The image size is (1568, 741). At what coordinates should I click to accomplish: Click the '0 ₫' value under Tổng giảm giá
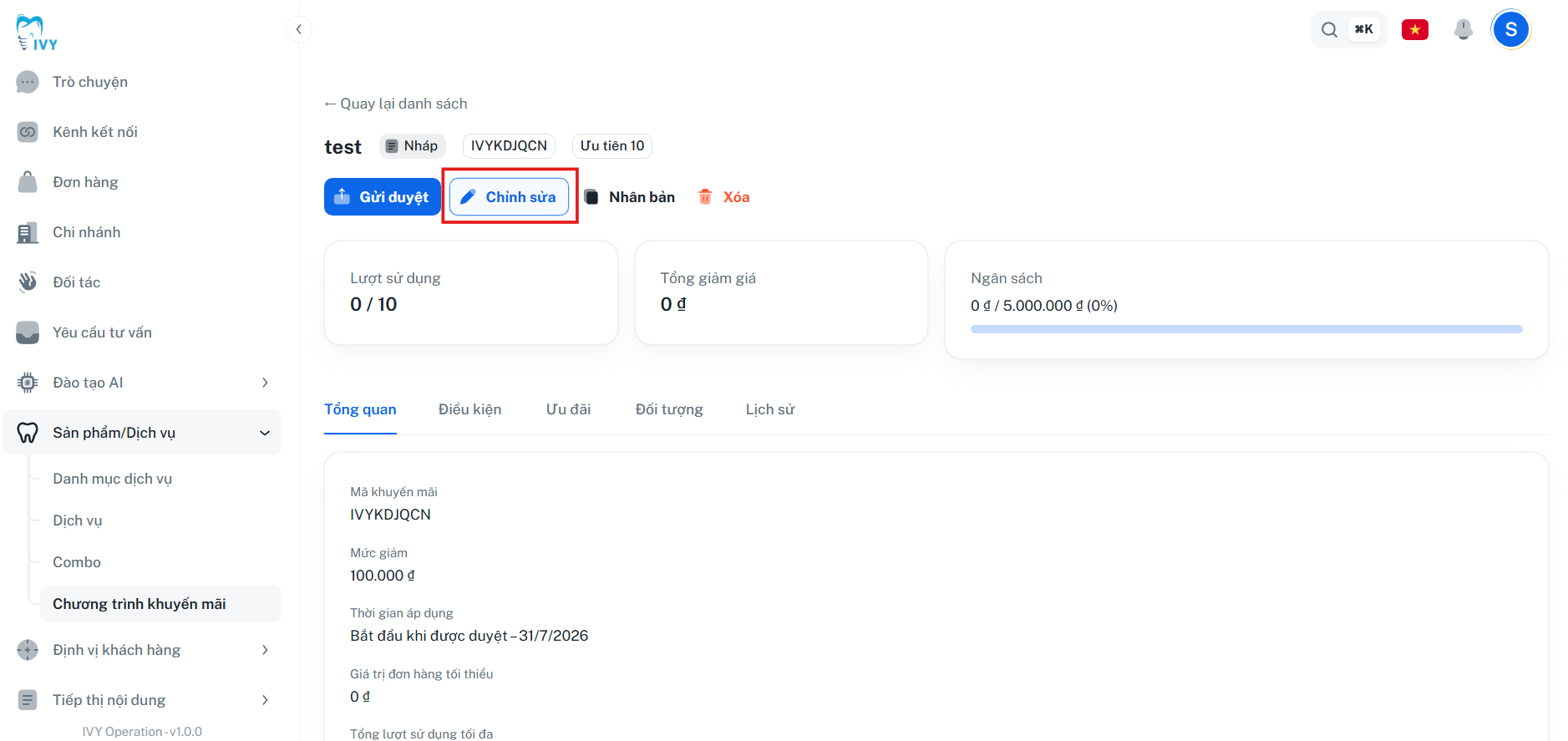tap(673, 304)
